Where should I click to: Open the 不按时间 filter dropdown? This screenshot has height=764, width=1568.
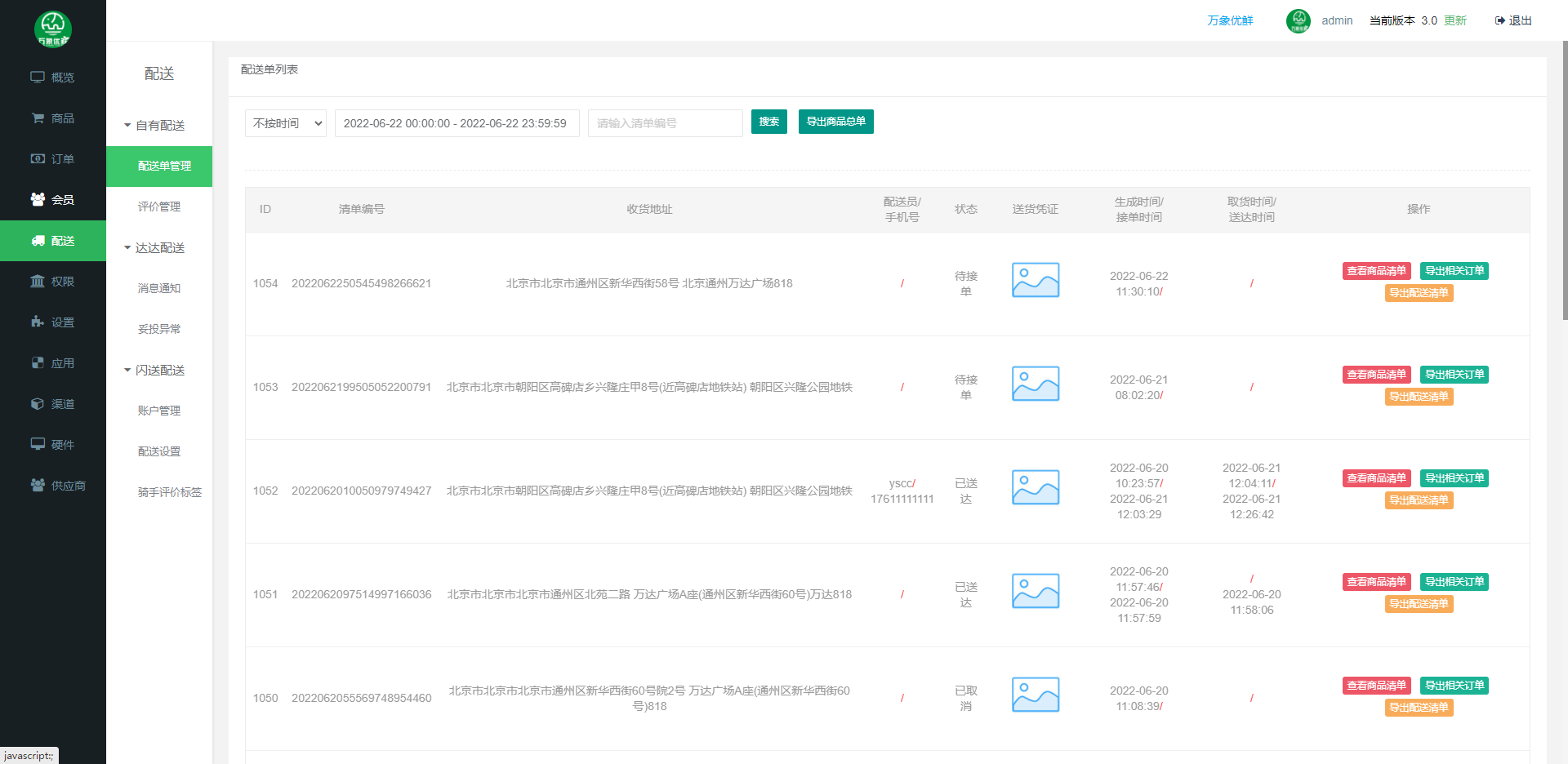[285, 122]
